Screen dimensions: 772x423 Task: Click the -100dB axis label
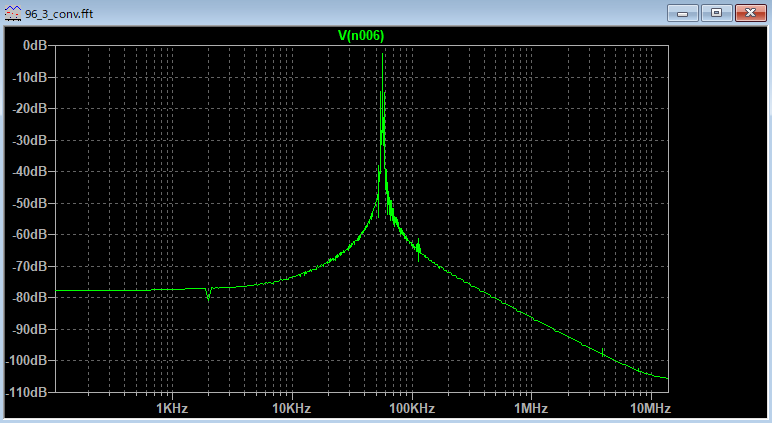27,360
